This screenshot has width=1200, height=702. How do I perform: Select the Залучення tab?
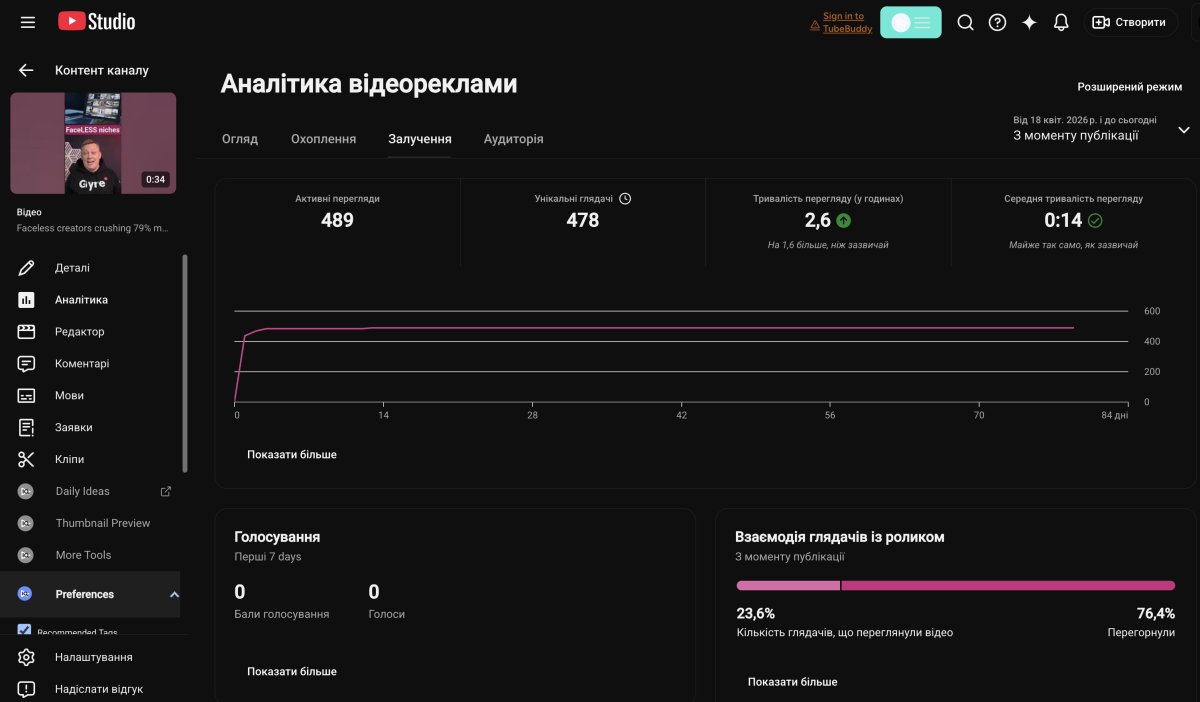click(420, 139)
